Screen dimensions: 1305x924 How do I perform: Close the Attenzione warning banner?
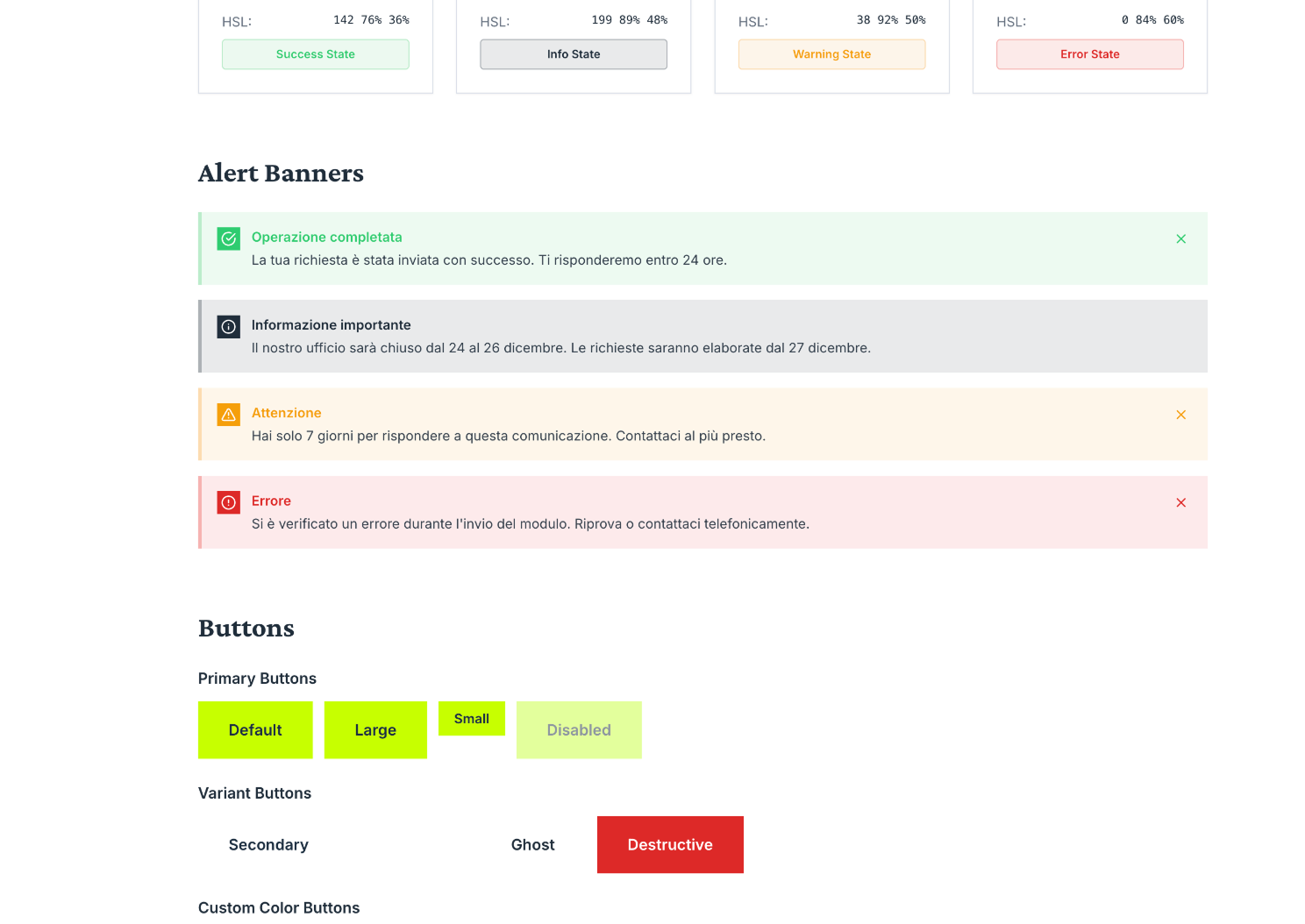pos(1180,415)
